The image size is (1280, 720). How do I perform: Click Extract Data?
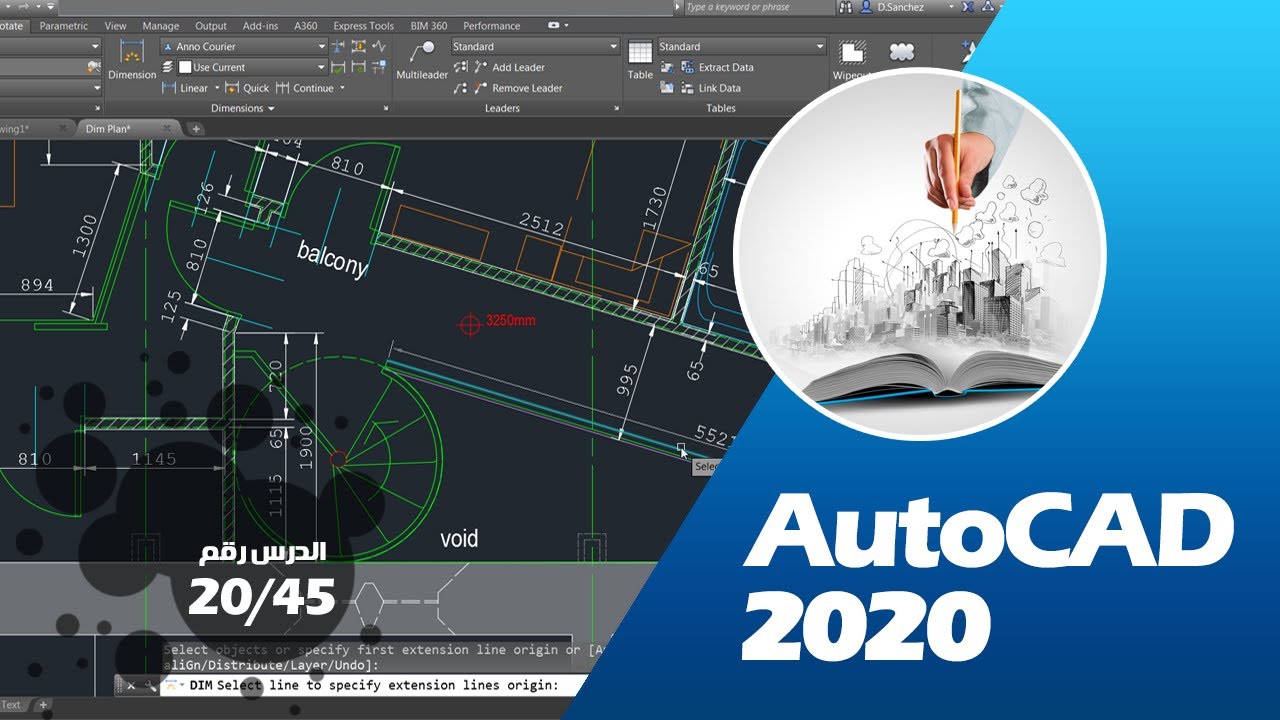(717, 67)
